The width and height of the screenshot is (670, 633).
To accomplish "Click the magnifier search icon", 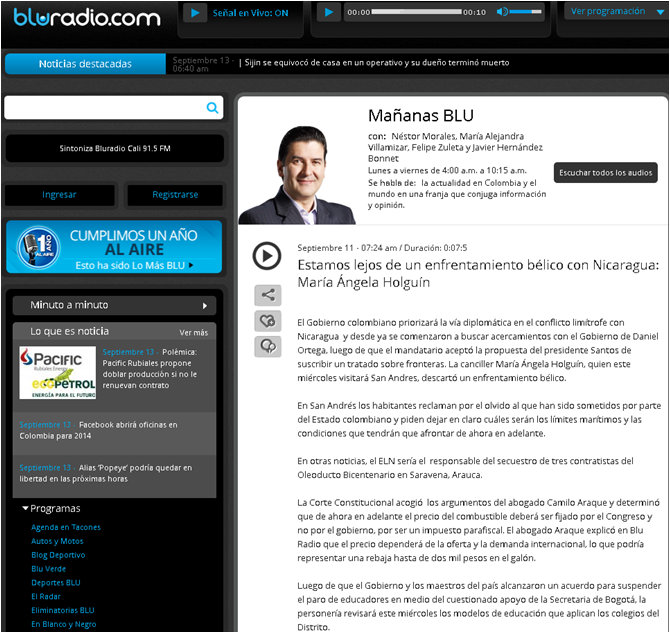I will (x=212, y=108).
